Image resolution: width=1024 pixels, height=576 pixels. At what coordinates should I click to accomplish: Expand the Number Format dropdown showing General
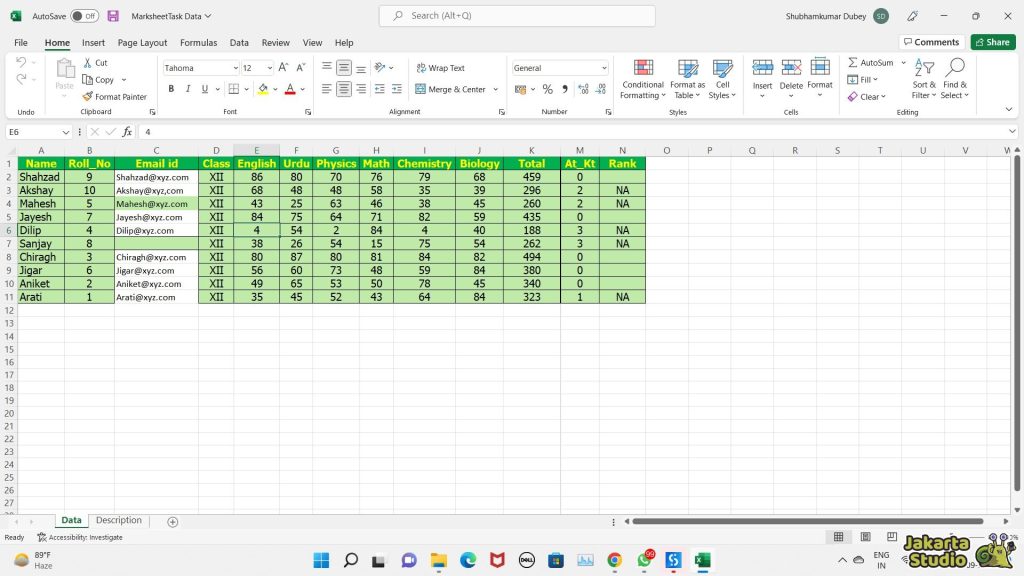pyautogui.click(x=604, y=68)
